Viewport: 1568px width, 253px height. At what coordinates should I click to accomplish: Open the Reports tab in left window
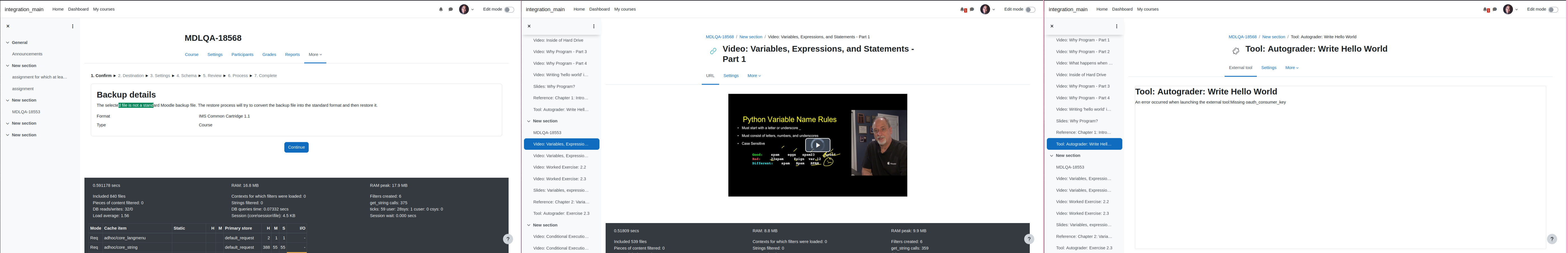click(x=292, y=54)
